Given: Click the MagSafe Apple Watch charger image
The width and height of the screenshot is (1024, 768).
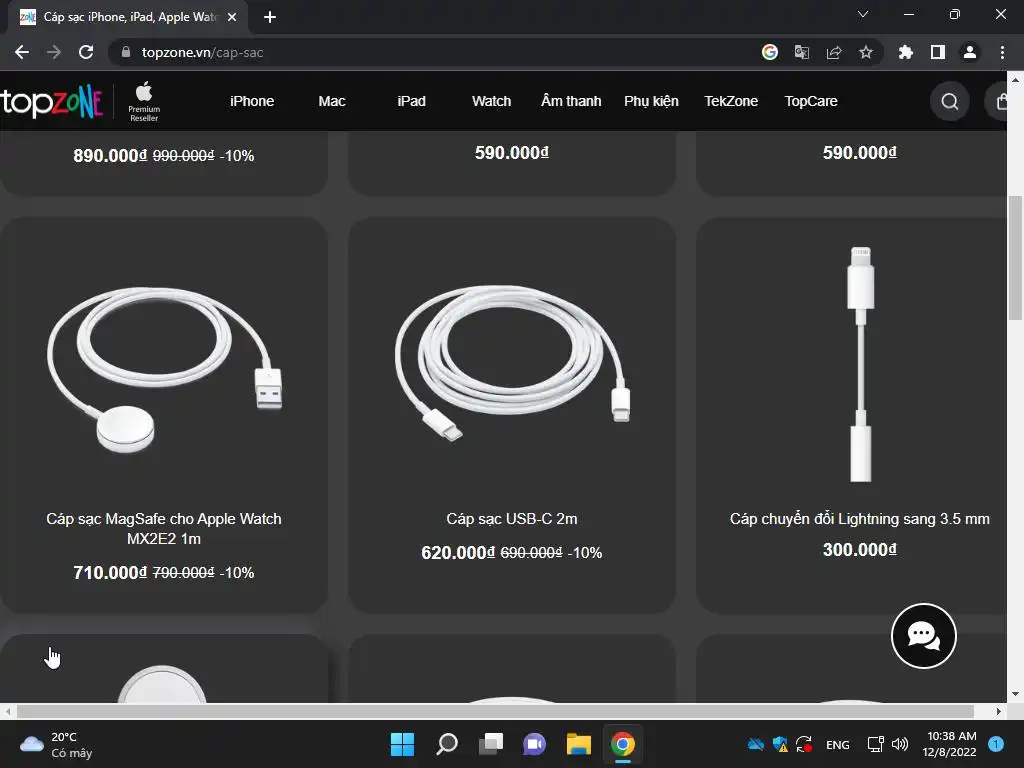Looking at the screenshot, I should pos(164,368).
